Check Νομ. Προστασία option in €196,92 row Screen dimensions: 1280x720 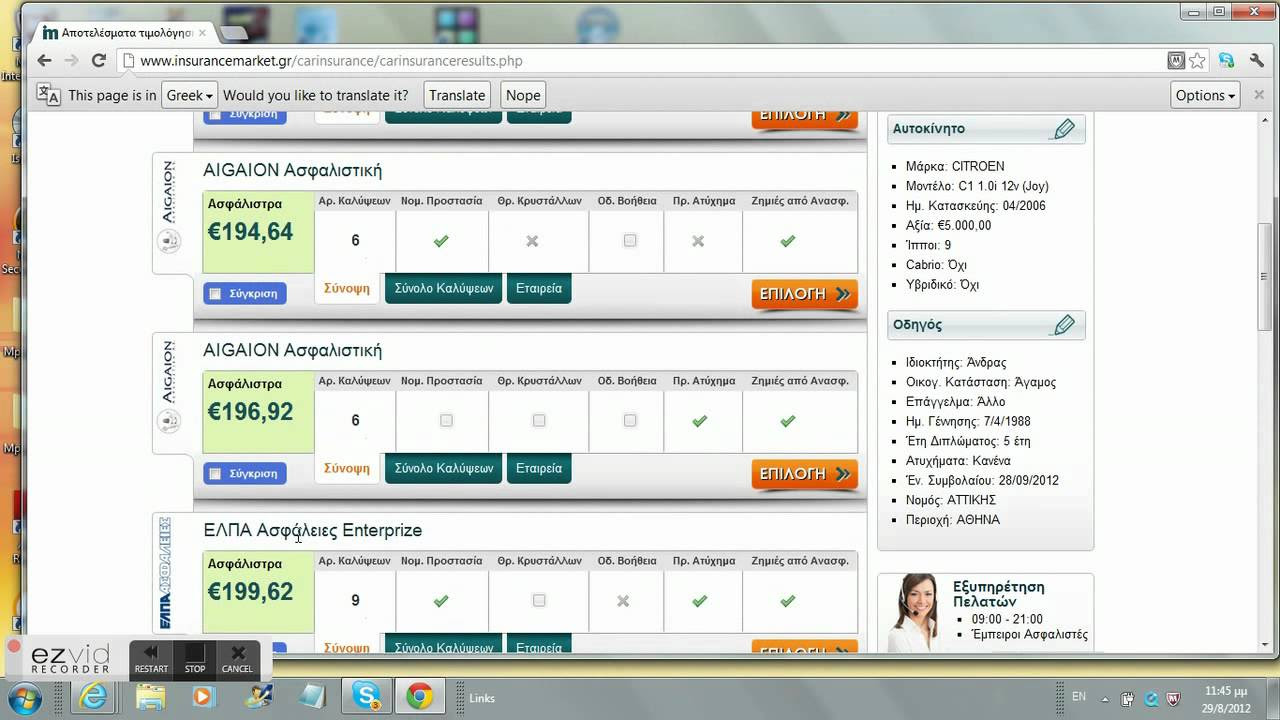click(446, 420)
